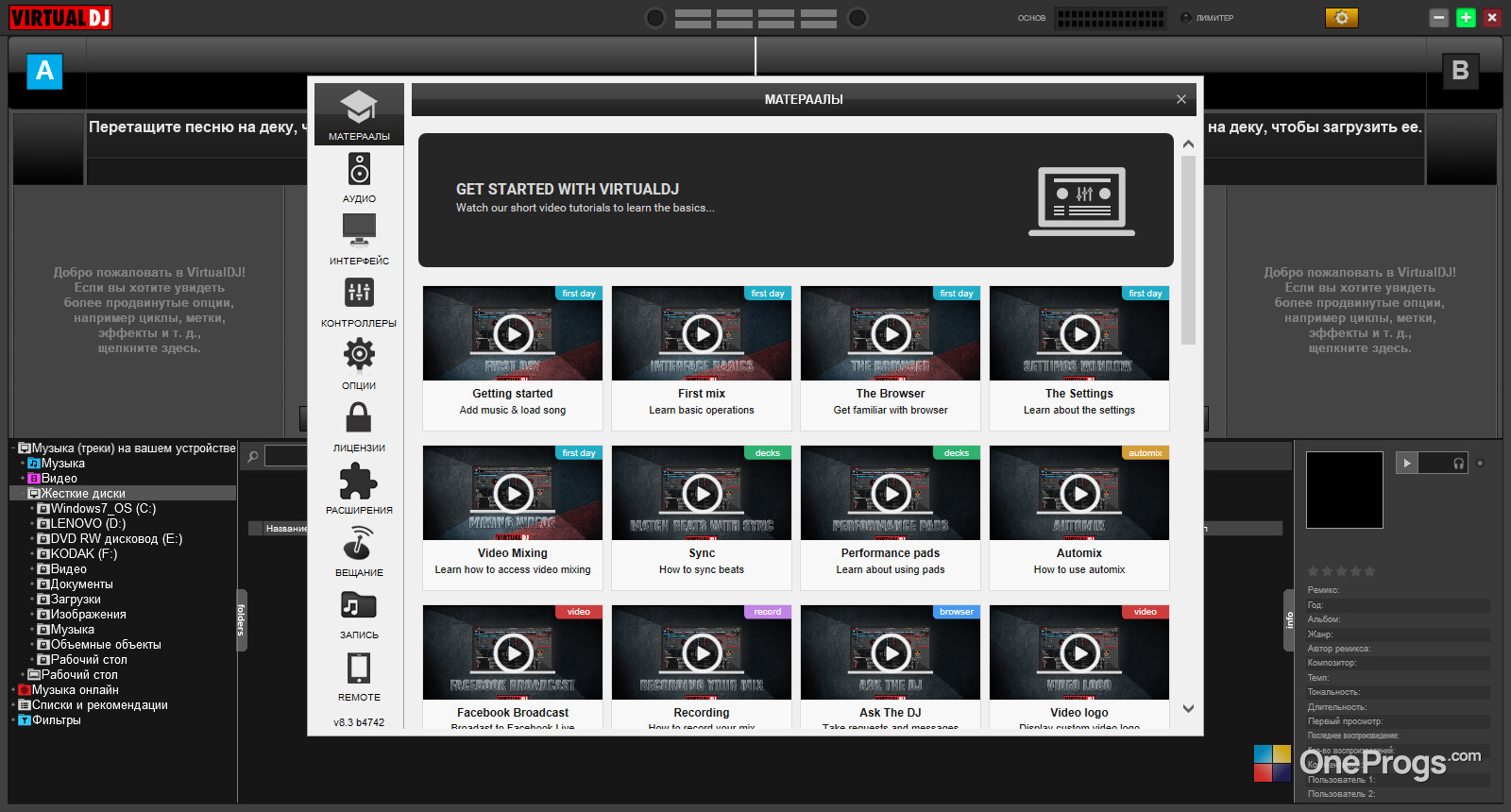Select deck B button
Viewport: 1511px width, 812px height.
[x=1460, y=71]
